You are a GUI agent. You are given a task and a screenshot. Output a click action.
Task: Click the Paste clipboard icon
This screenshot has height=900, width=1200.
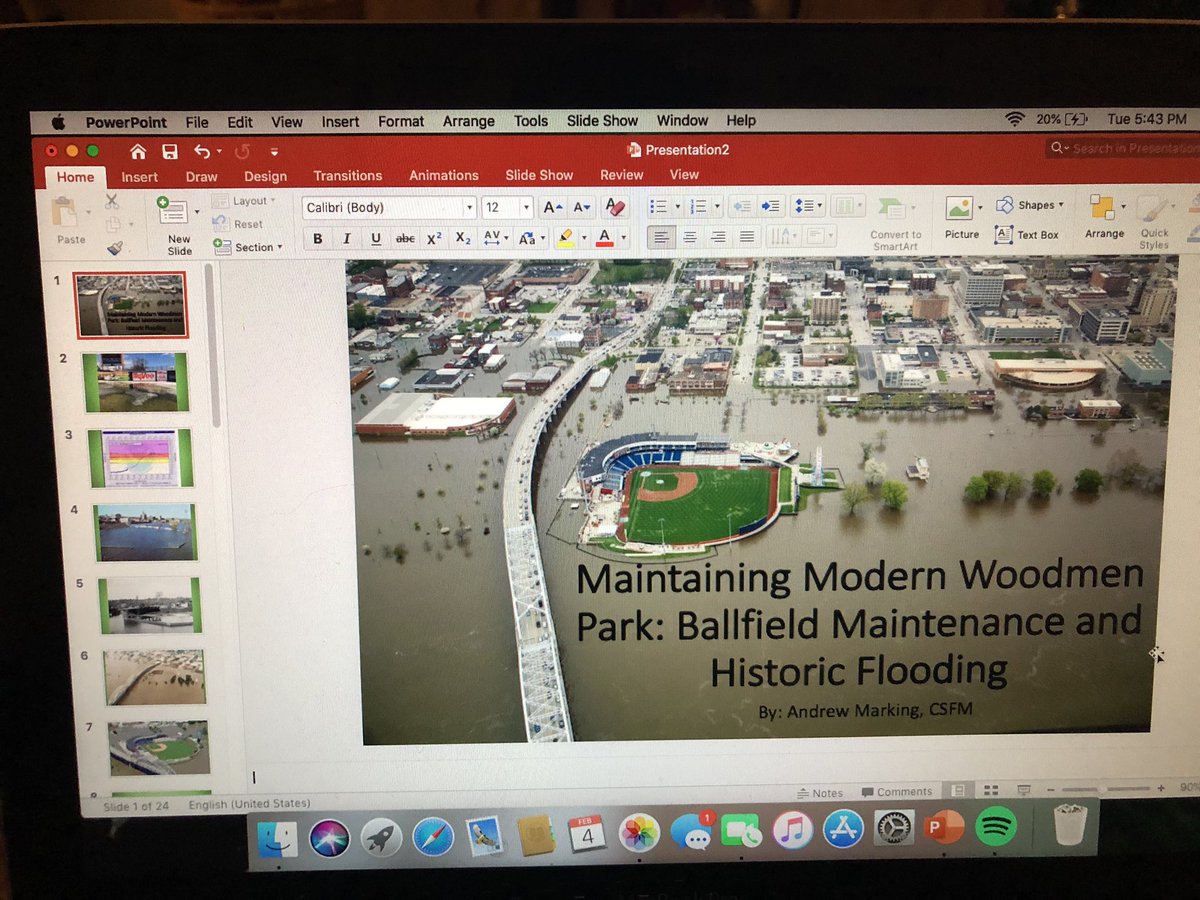click(x=66, y=213)
